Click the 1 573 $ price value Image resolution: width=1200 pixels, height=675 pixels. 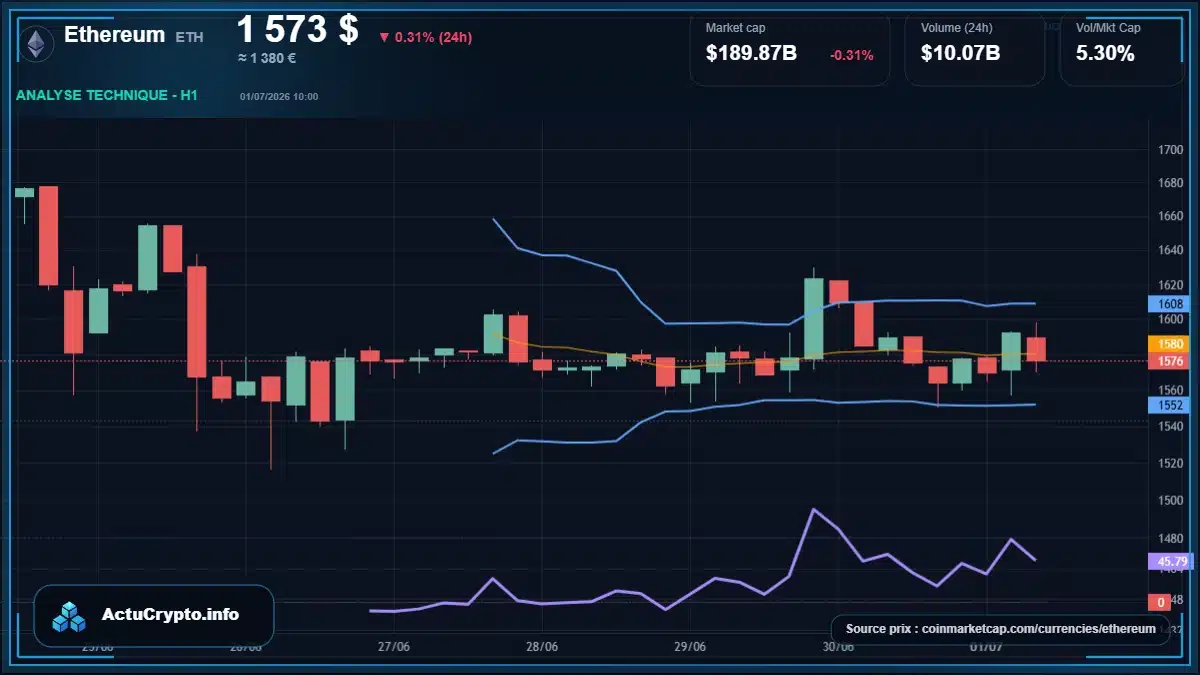point(298,29)
